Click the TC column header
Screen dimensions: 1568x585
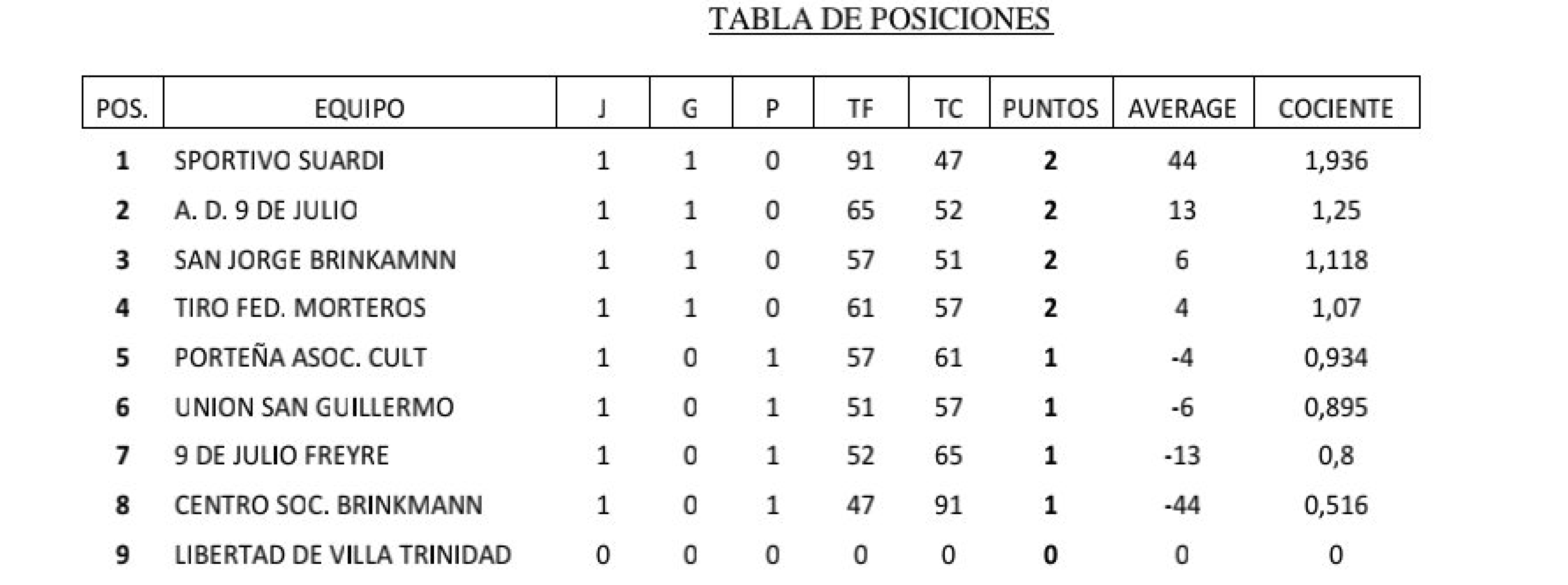click(x=948, y=109)
